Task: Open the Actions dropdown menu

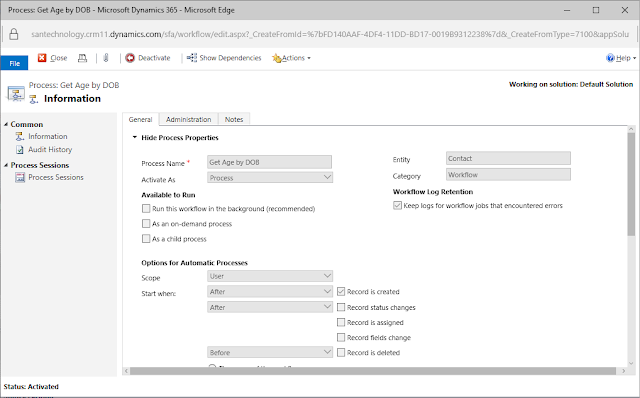Action: (x=291, y=58)
